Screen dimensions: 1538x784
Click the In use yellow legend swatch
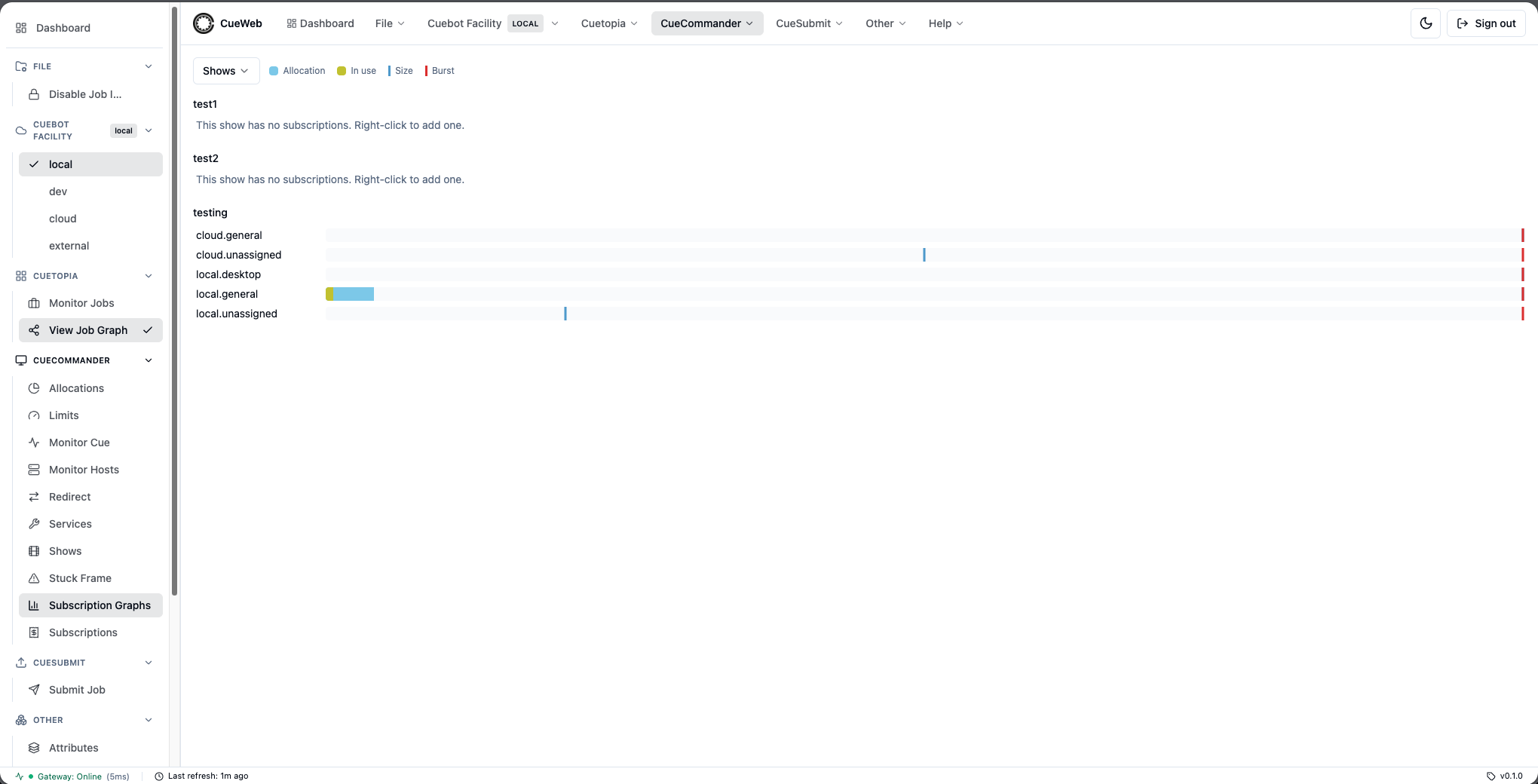tap(342, 71)
